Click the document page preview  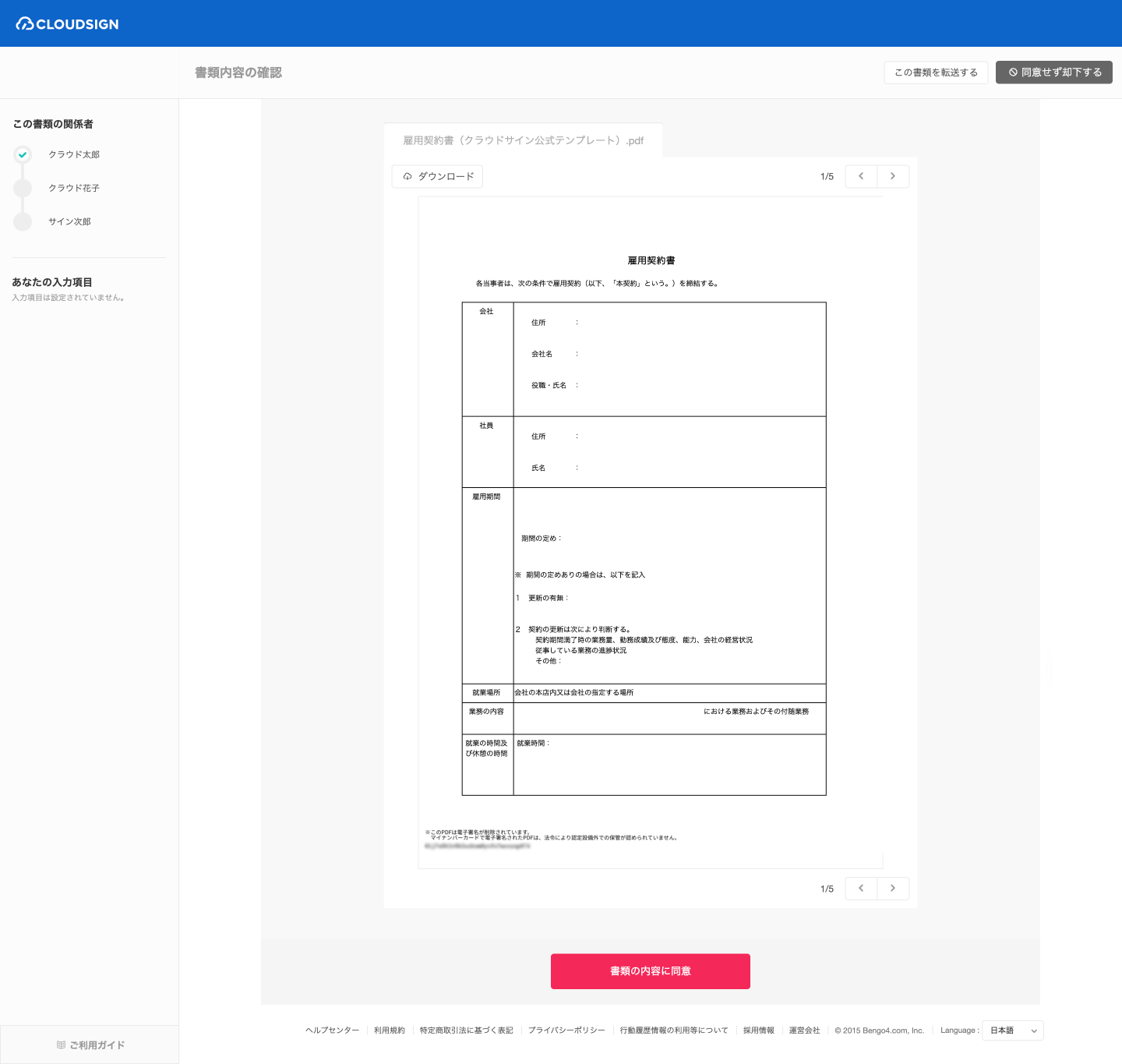[x=651, y=532]
